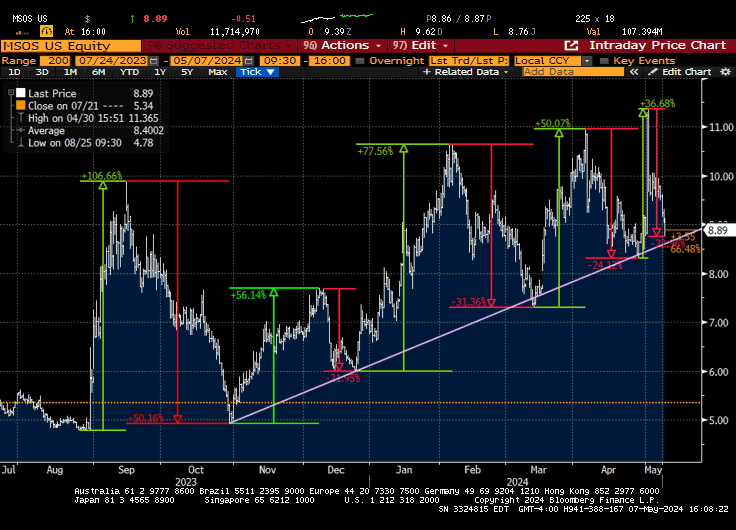
Task: Click the Low marker icon in the legend
Action: click(20, 143)
